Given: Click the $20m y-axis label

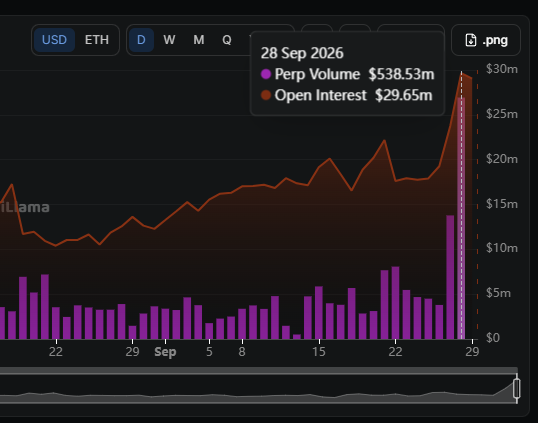Looking at the screenshot, I should [x=502, y=159].
